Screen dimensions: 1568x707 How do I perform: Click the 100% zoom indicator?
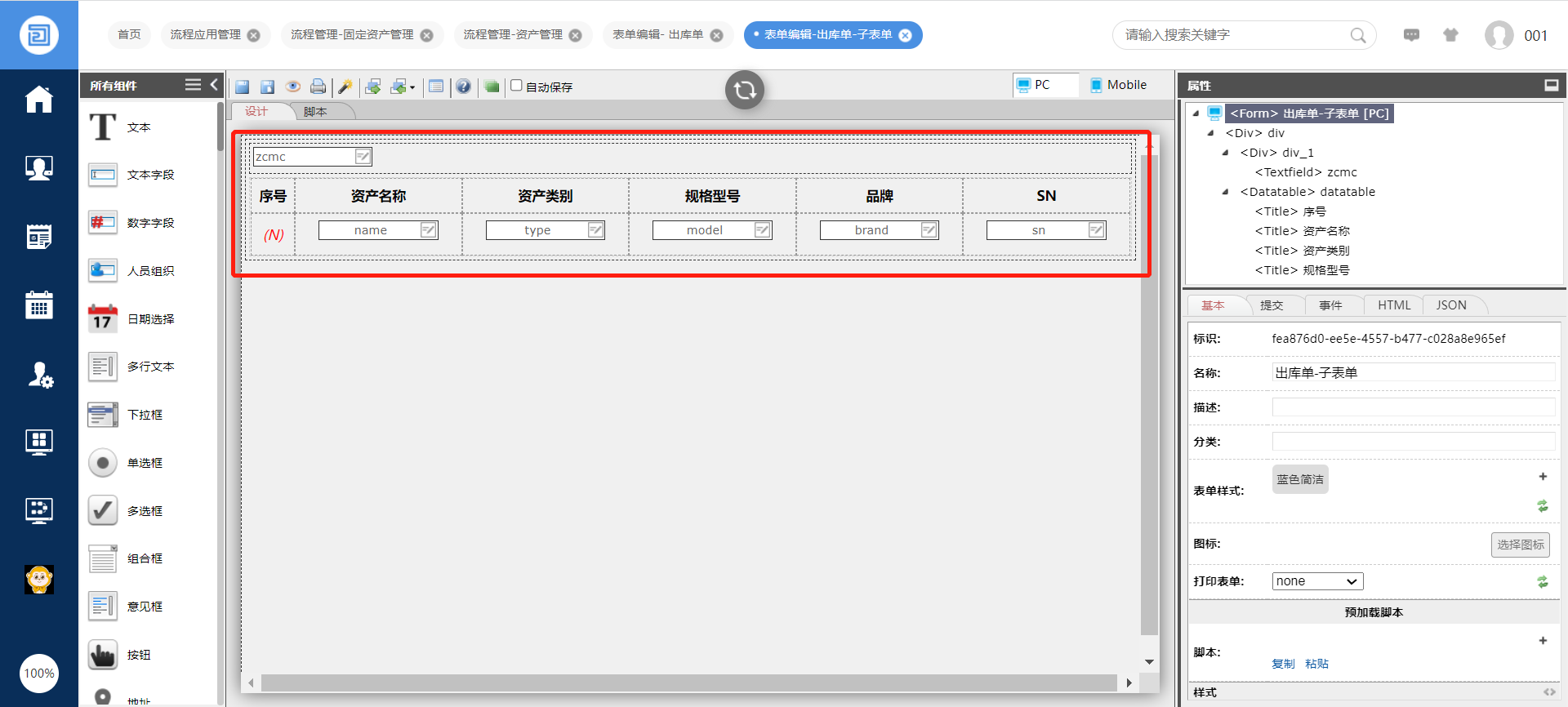click(x=39, y=674)
